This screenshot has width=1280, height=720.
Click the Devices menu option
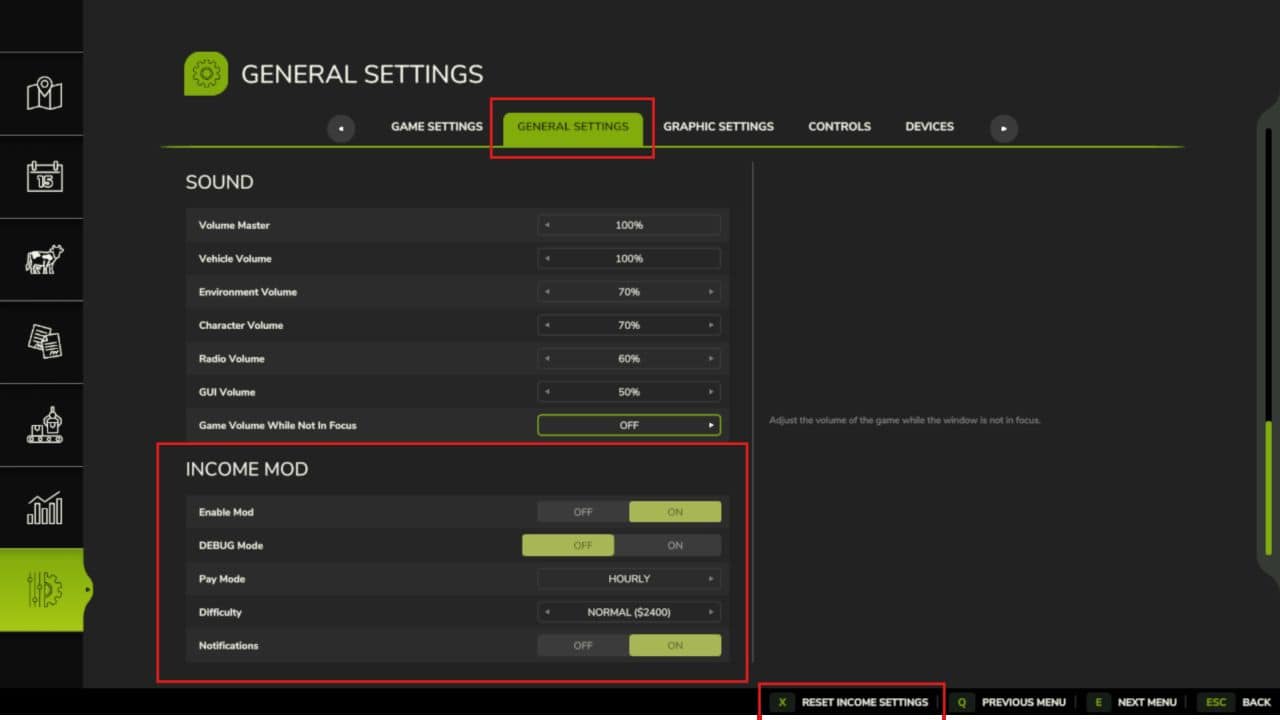pos(929,126)
